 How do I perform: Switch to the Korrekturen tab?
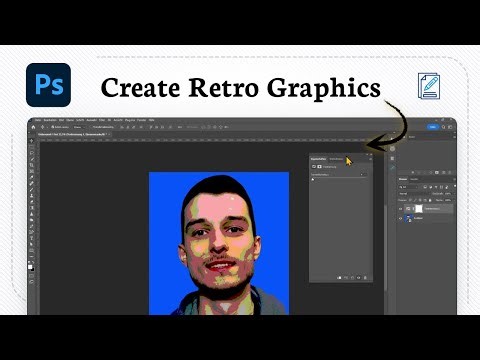click(336, 159)
